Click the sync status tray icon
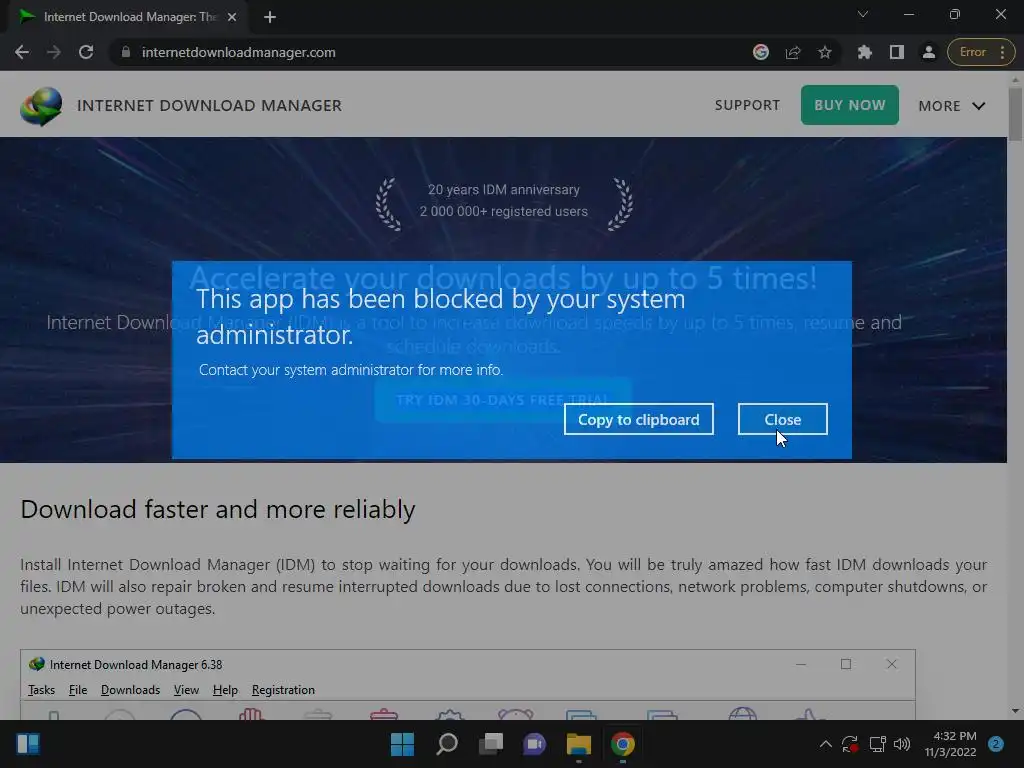Screen dimensions: 1024x768 click(x=850, y=744)
